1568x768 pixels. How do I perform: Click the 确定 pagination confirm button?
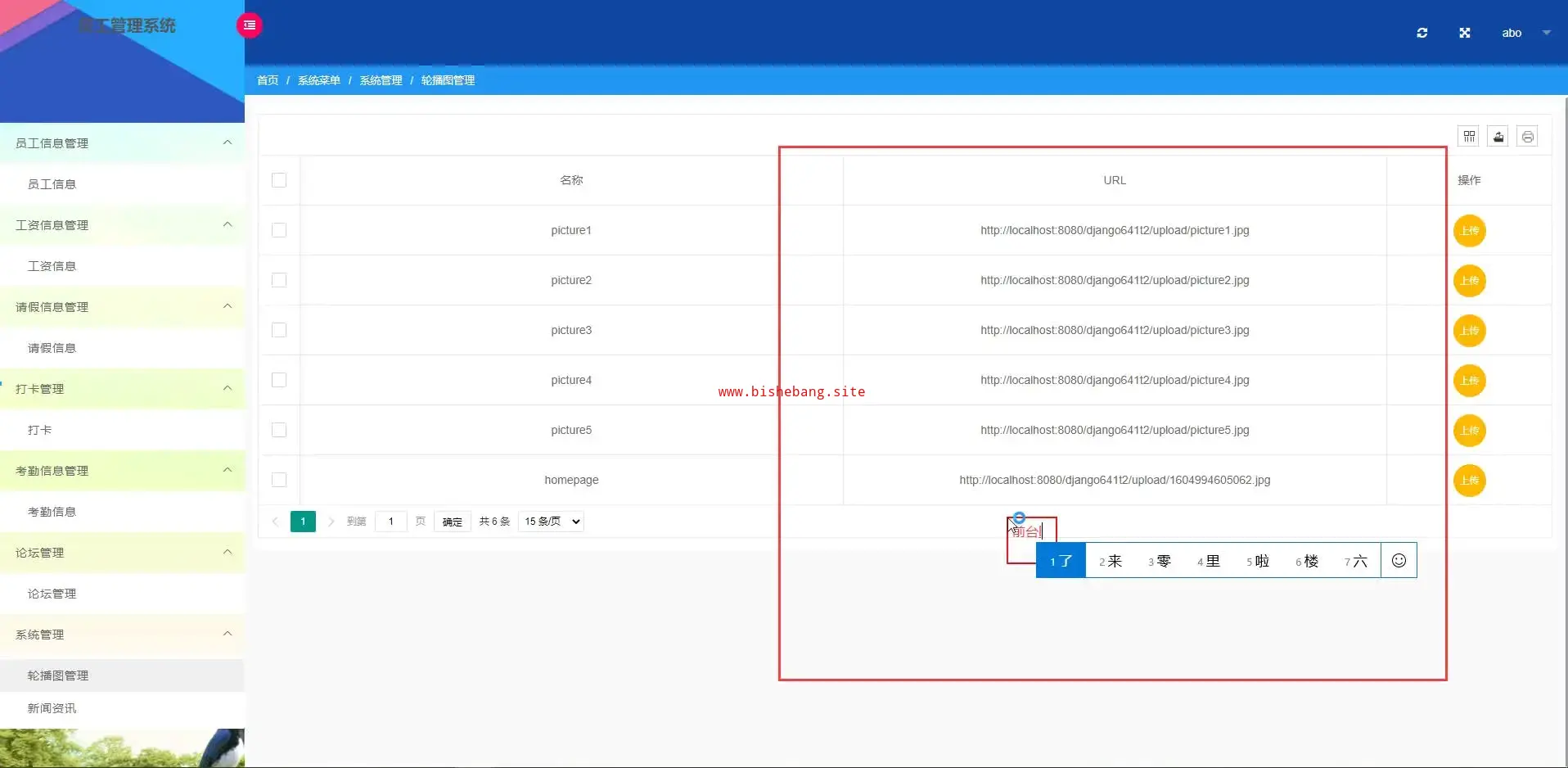point(452,522)
